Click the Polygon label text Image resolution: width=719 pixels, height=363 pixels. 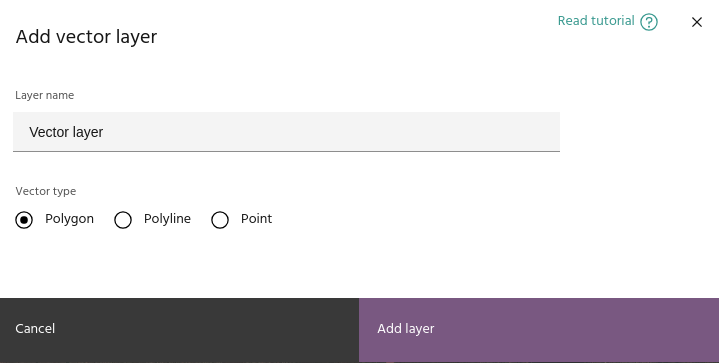coord(69,219)
